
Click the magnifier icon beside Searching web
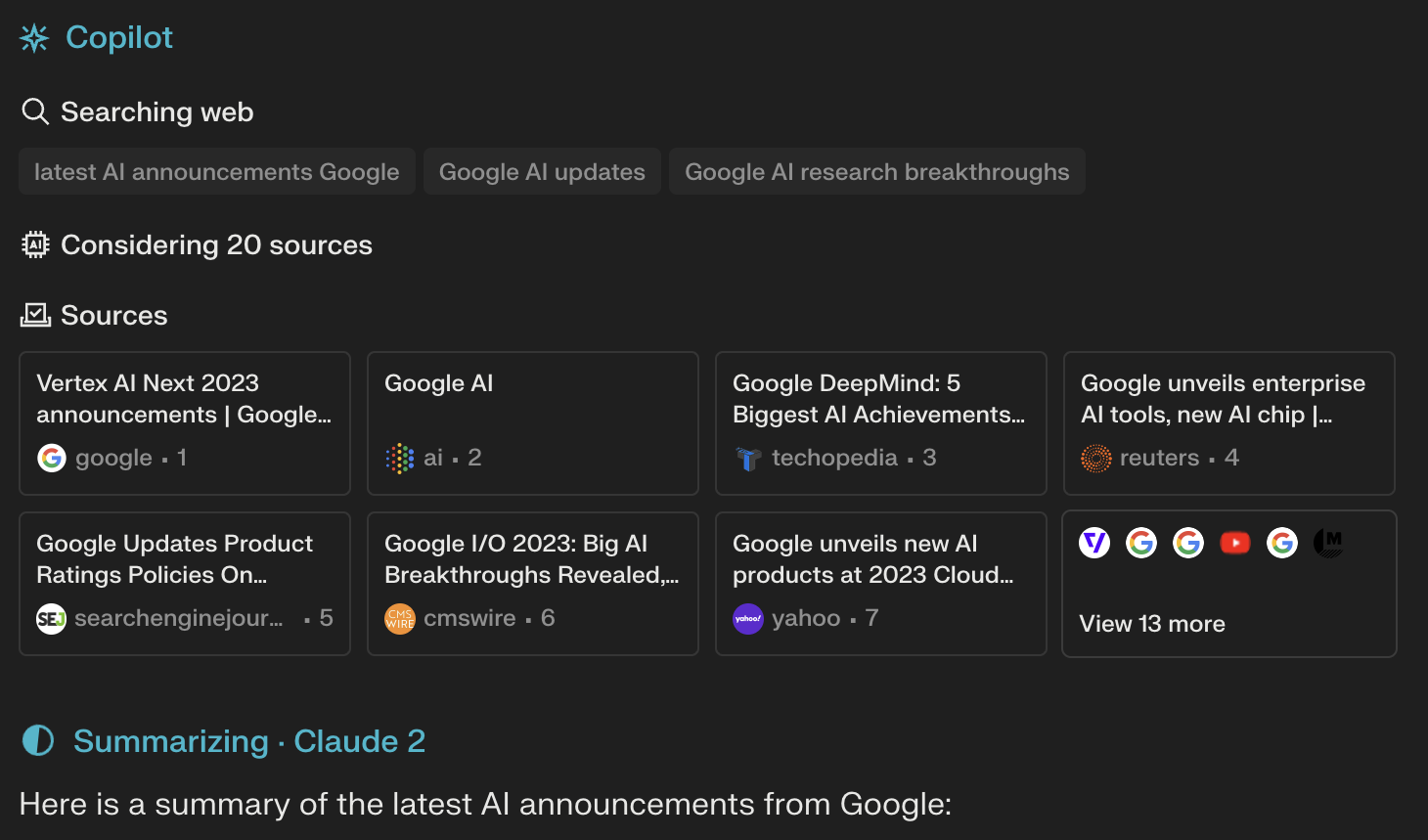coord(35,111)
